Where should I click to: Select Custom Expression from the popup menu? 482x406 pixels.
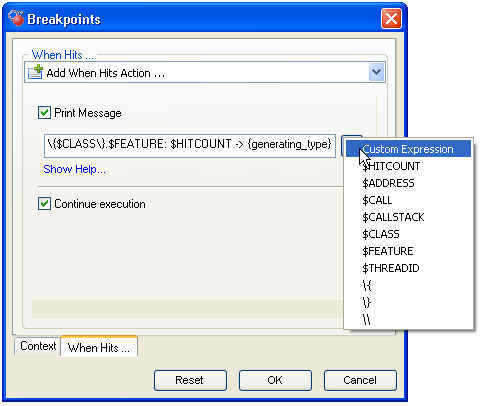tap(408, 149)
